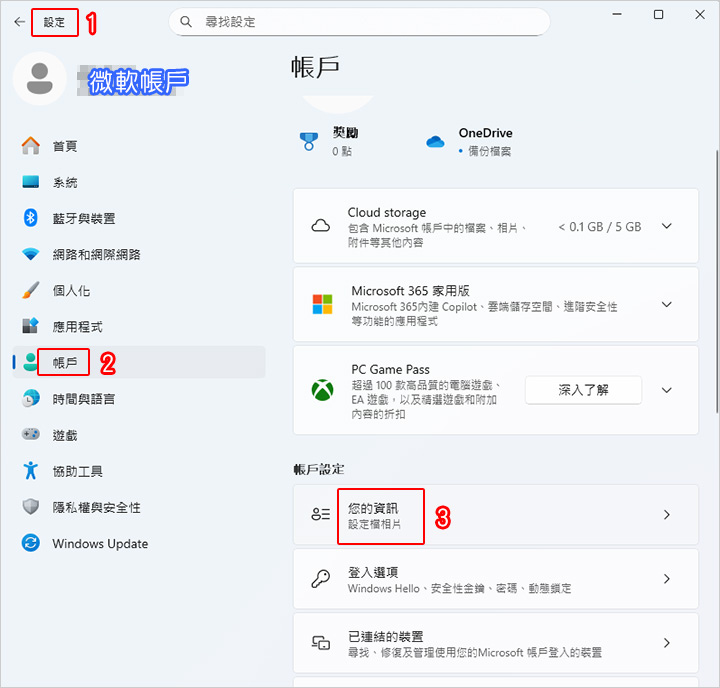Minimize the Settings window
Viewport: 720px width, 688px height.
[x=617, y=14]
